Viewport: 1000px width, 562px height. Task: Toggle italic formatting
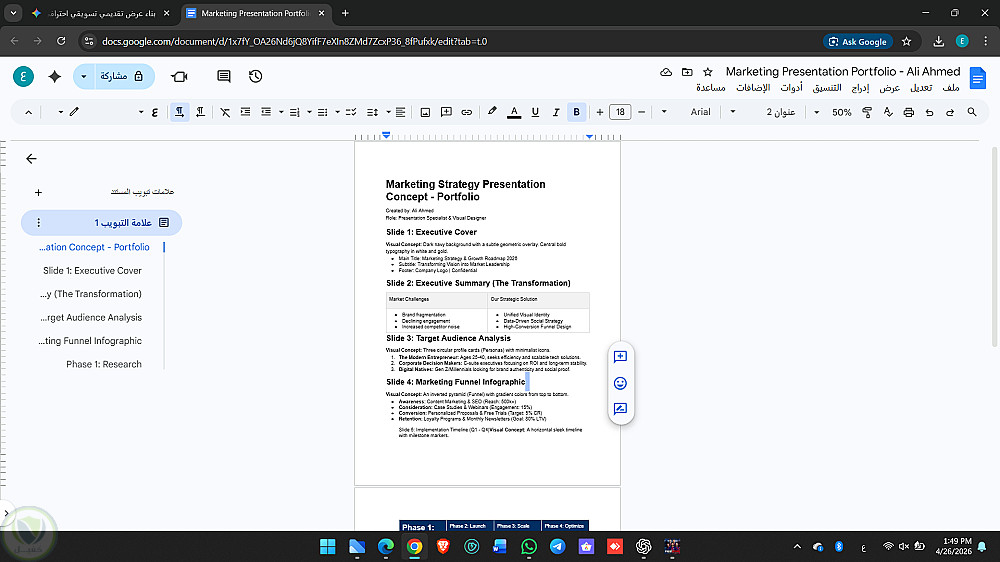(556, 112)
